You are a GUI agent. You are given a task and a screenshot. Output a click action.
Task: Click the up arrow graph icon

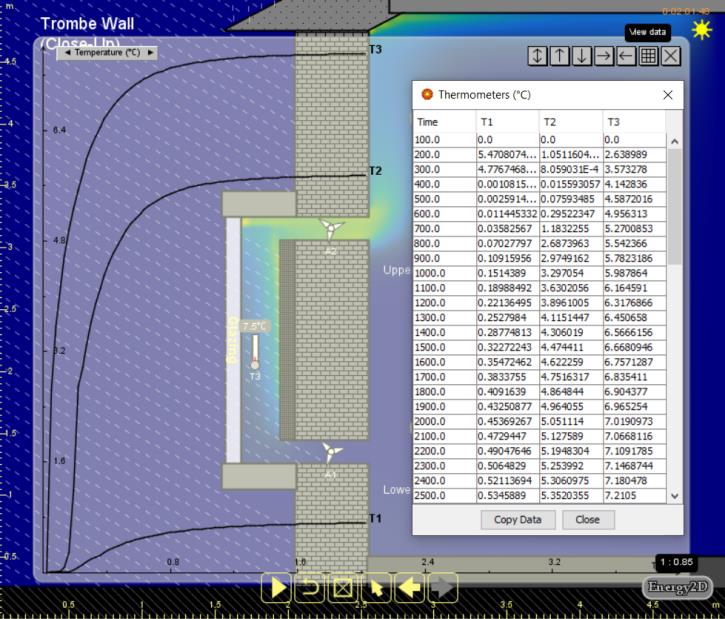[560, 57]
